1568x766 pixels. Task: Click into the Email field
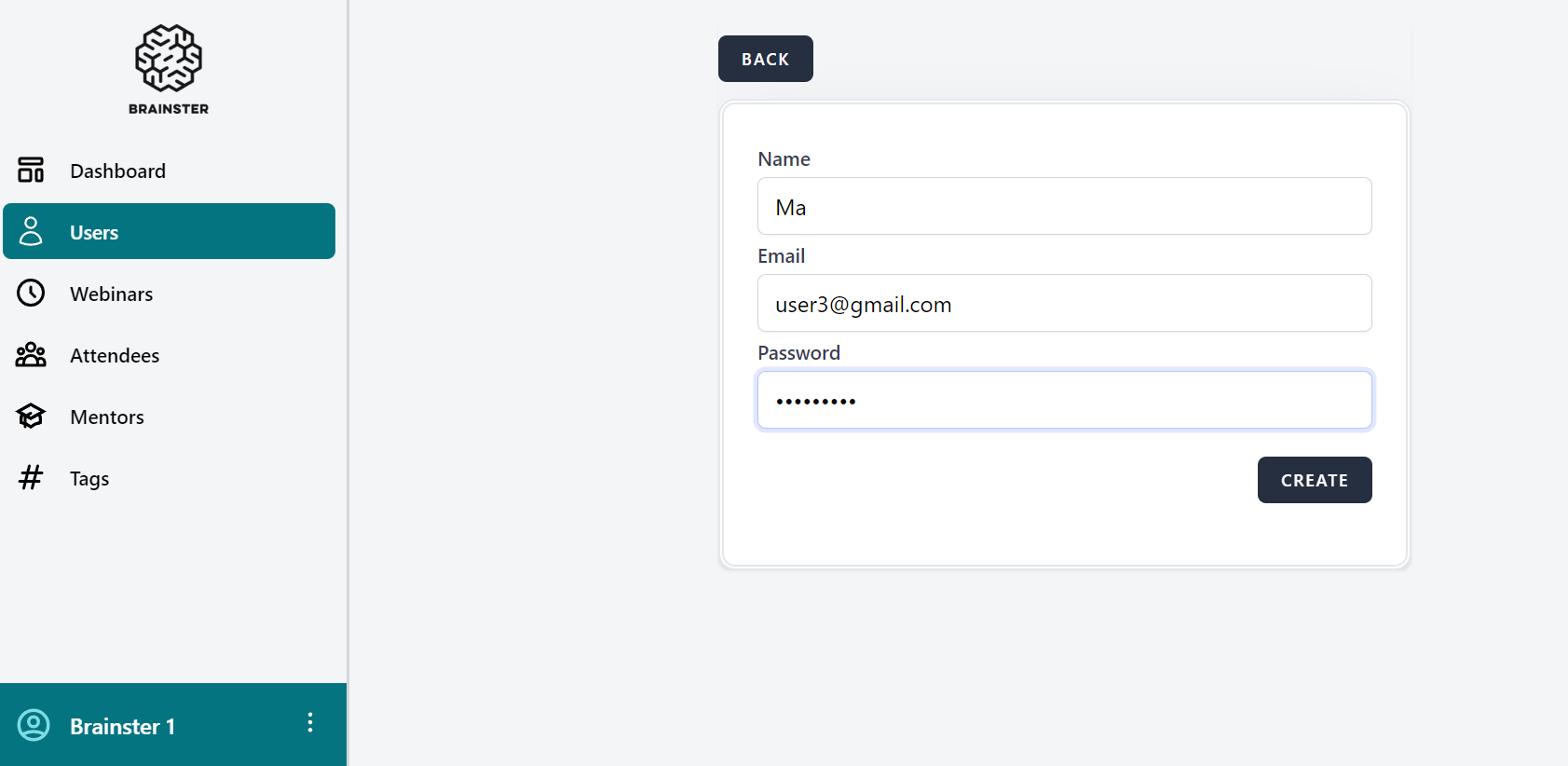point(1064,304)
